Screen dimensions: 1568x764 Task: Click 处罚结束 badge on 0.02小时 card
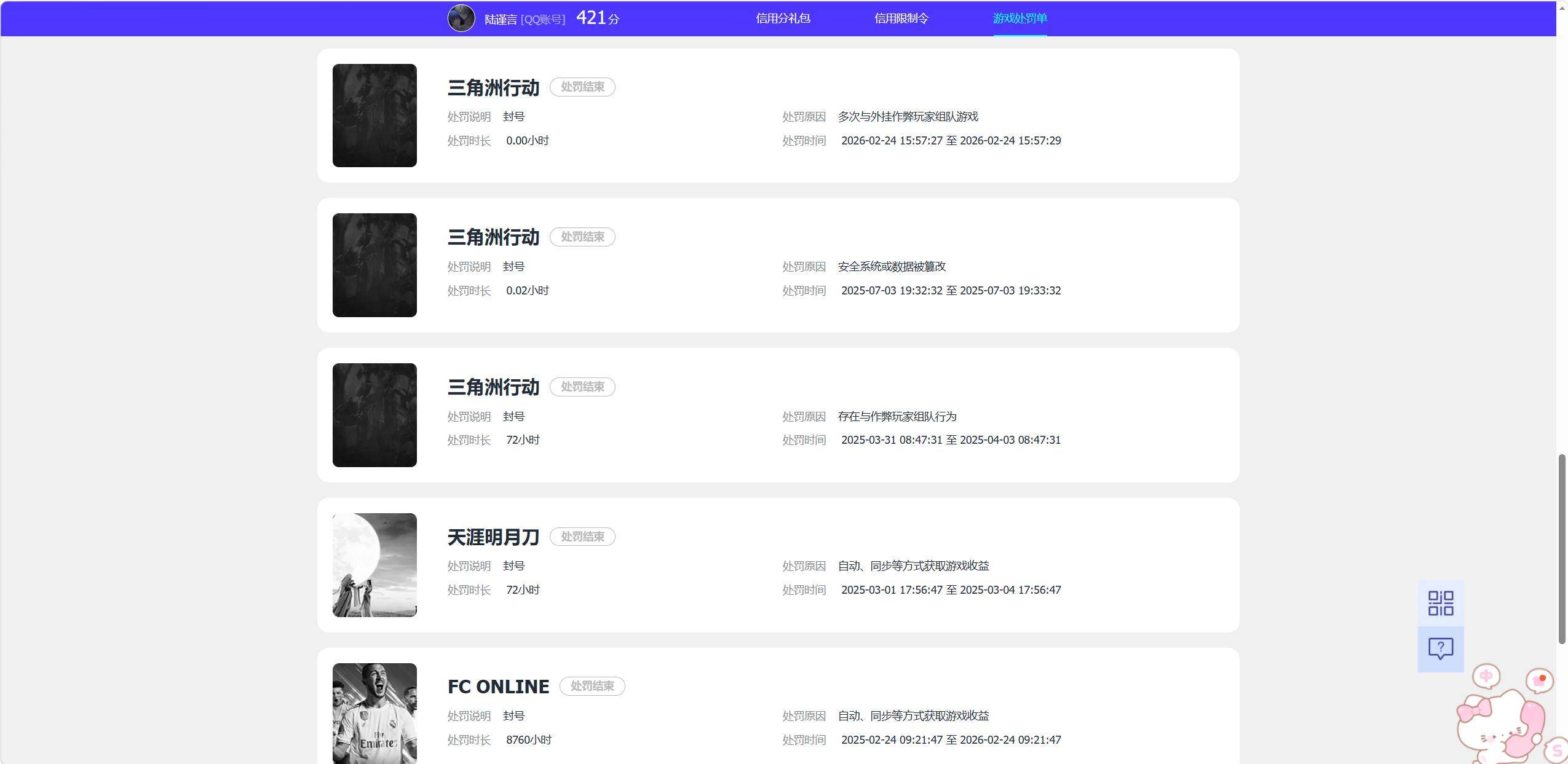click(x=582, y=237)
